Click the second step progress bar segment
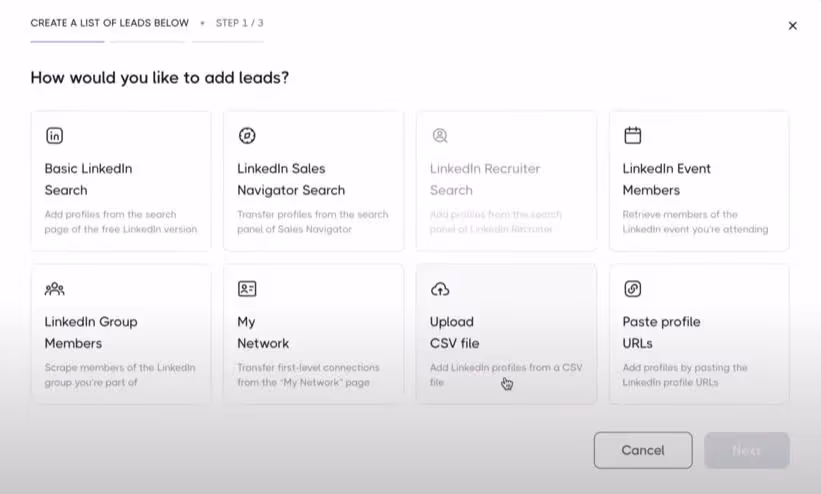This screenshot has width=821, height=494. pyautogui.click(x=147, y=41)
